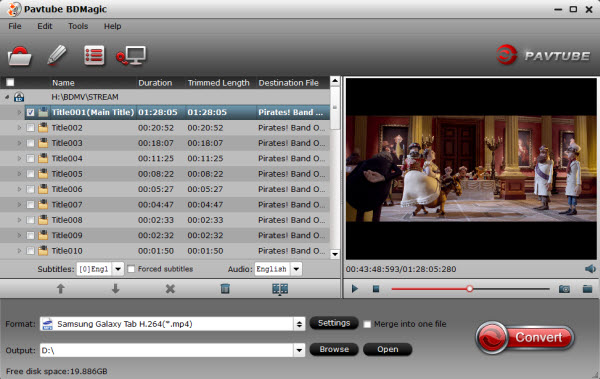600x379 pixels.
Task: Click the pencil Edit toolbar icon
Action: pos(57,55)
